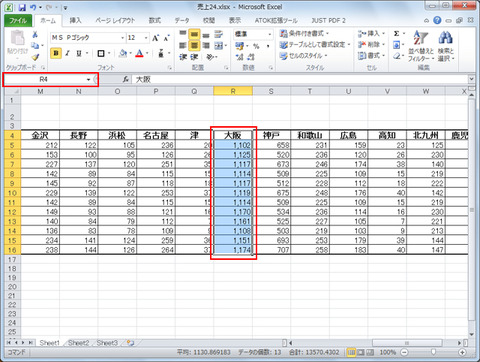Click the Align Left icon
This screenshot has height=362, width=480.
coord(183,45)
